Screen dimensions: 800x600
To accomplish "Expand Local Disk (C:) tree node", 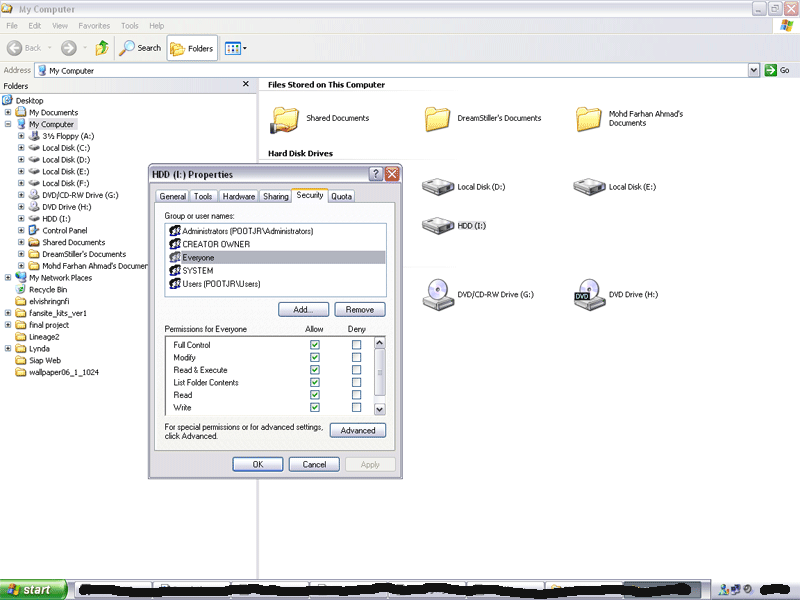I will [x=21, y=148].
